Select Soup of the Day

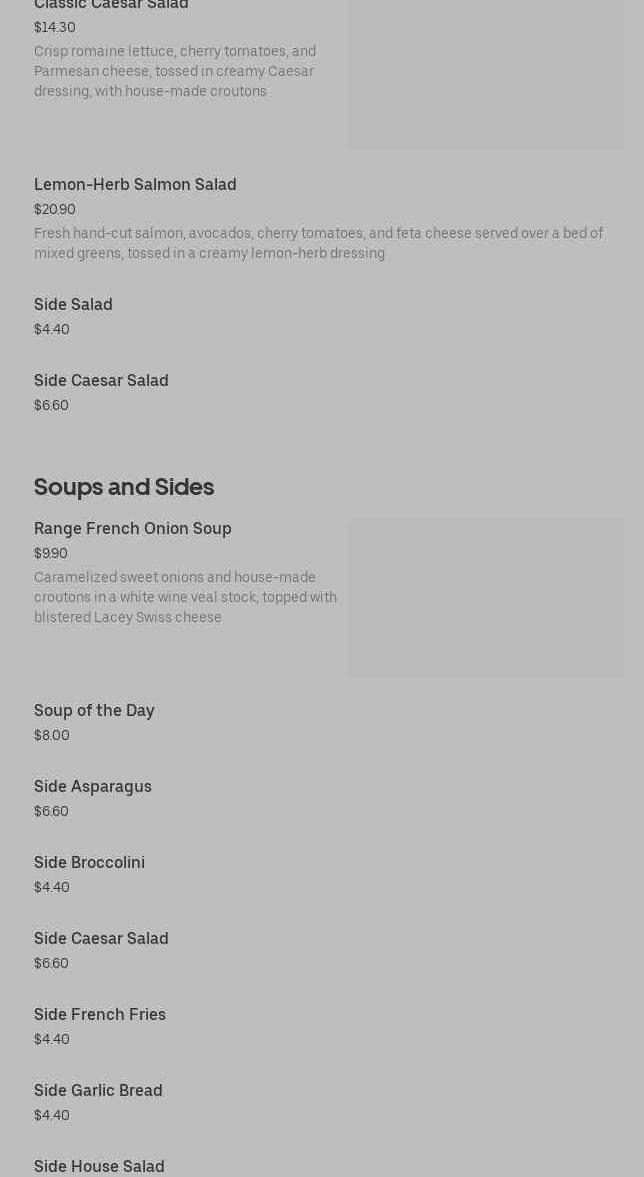tap(94, 711)
